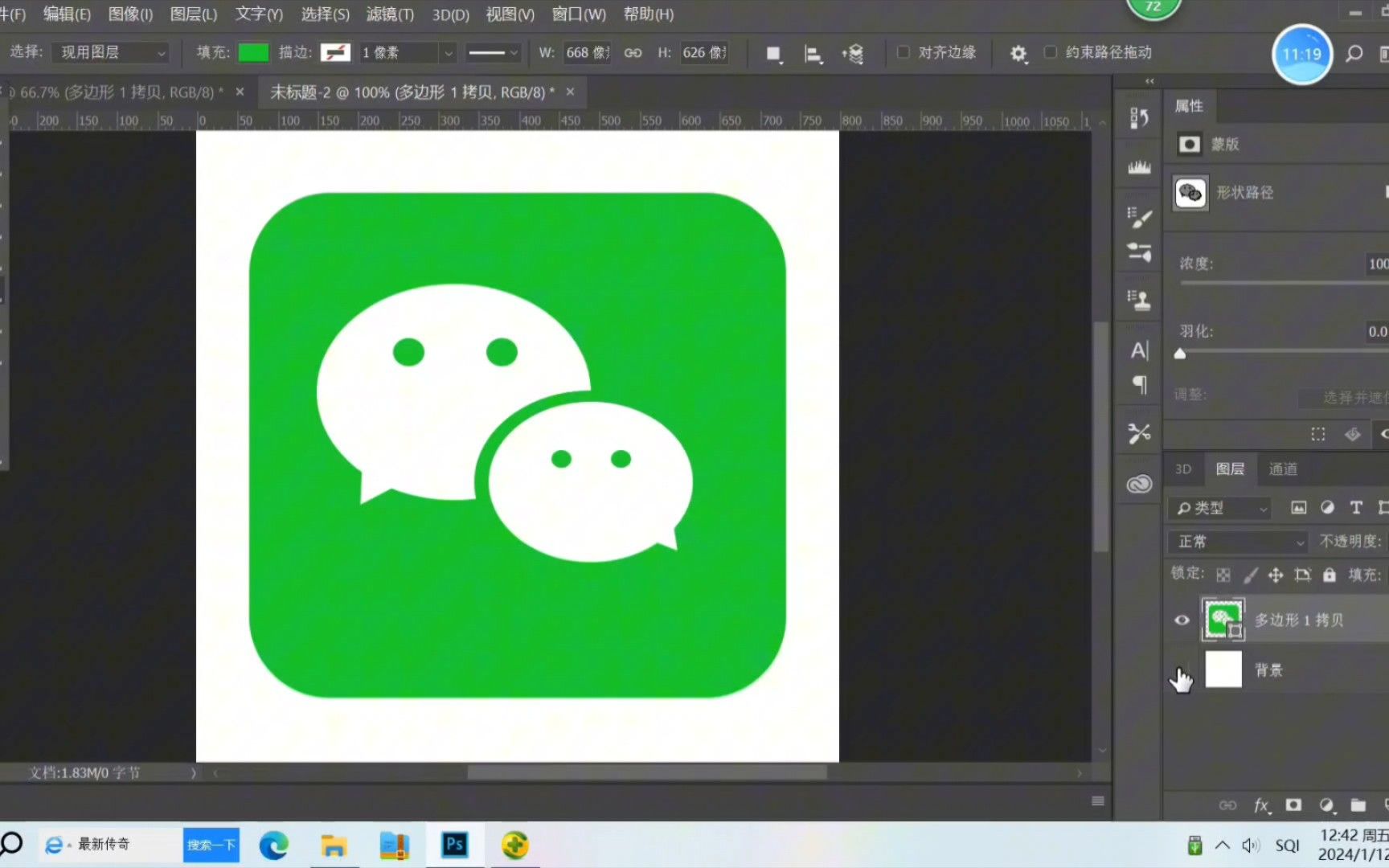Lock image pixels brush icon
Screen dimensions: 1389x868
pos(1251,575)
